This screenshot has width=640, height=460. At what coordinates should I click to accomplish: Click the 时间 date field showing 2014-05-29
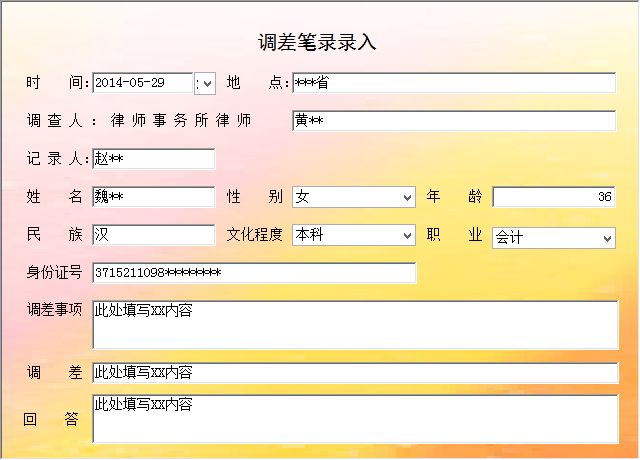(142, 83)
